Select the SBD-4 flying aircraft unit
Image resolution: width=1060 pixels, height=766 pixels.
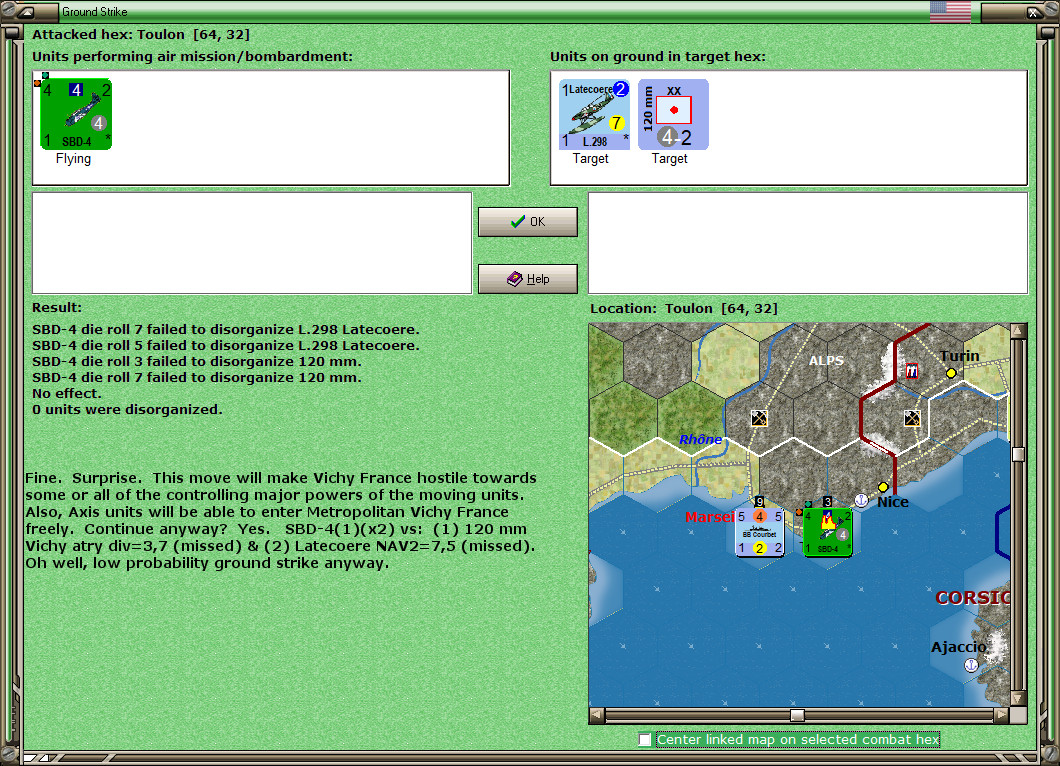pyautogui.click(x=76, y=114)
